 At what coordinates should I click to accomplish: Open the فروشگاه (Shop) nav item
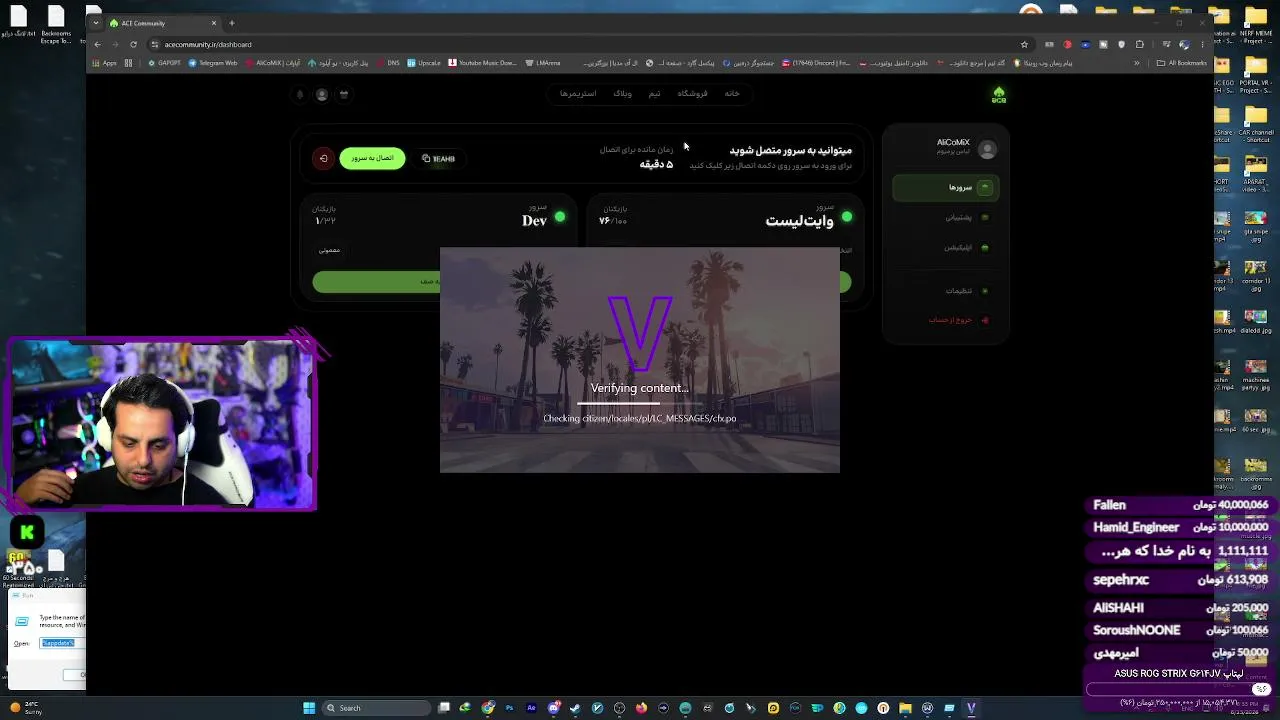point(692,94)
